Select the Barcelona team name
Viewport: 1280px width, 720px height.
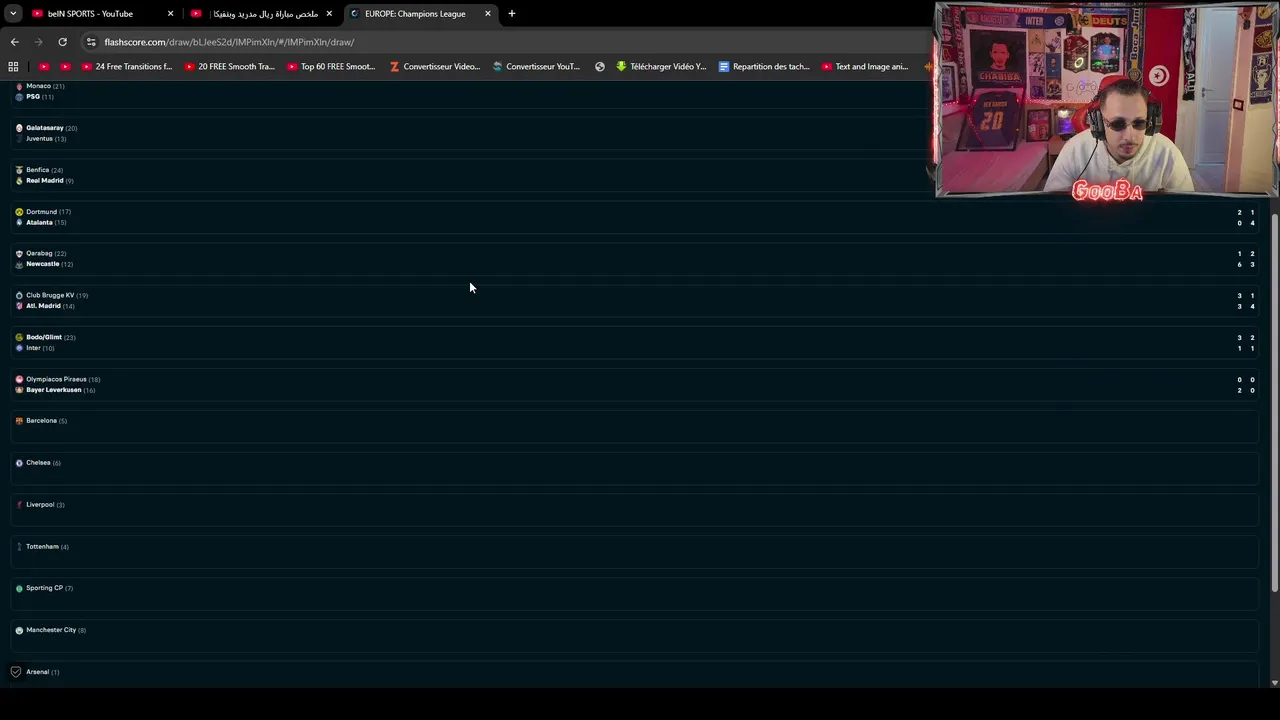(41, 421)
